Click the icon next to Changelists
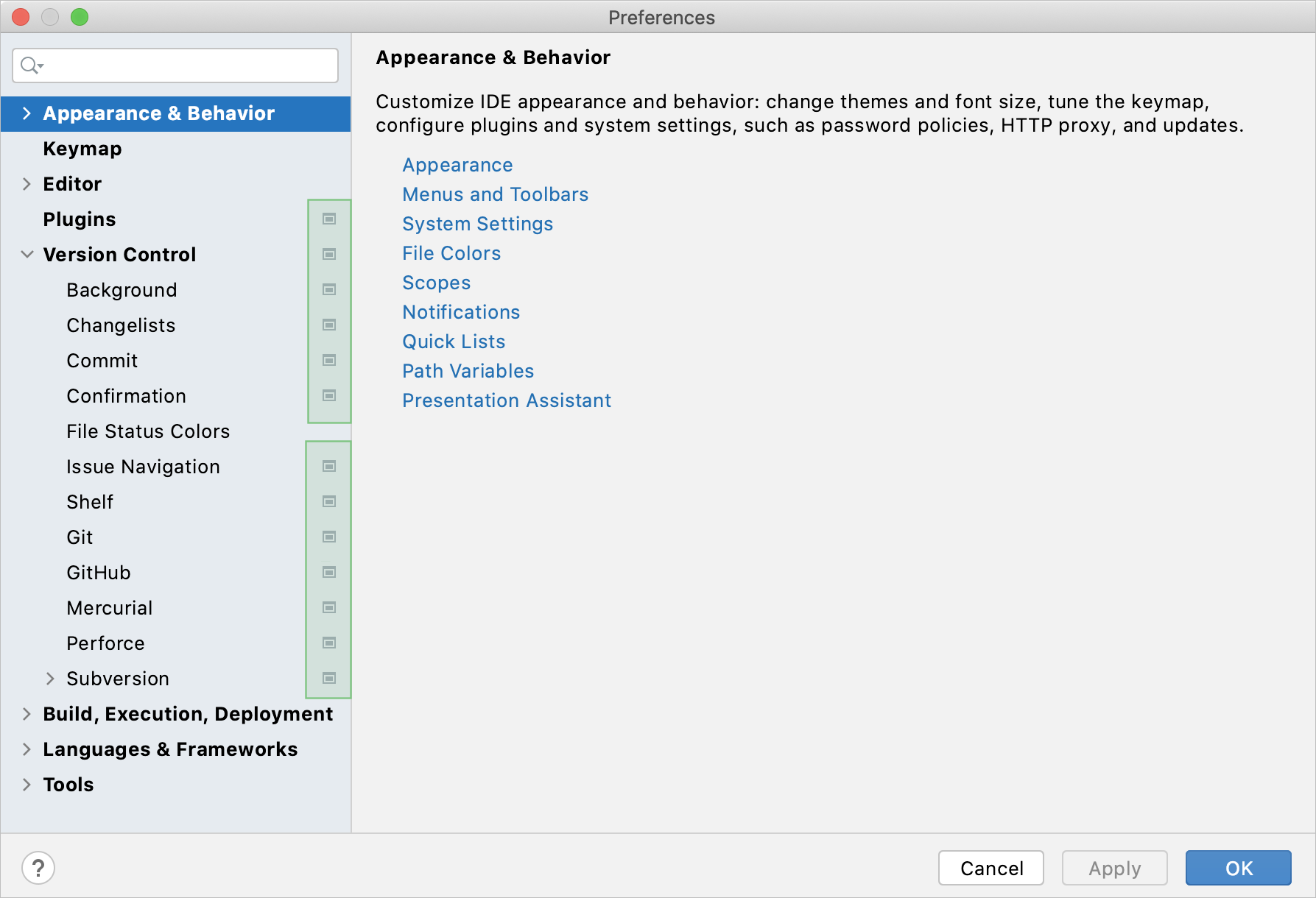Viewport: 1316px width, 898px height. 329,325
